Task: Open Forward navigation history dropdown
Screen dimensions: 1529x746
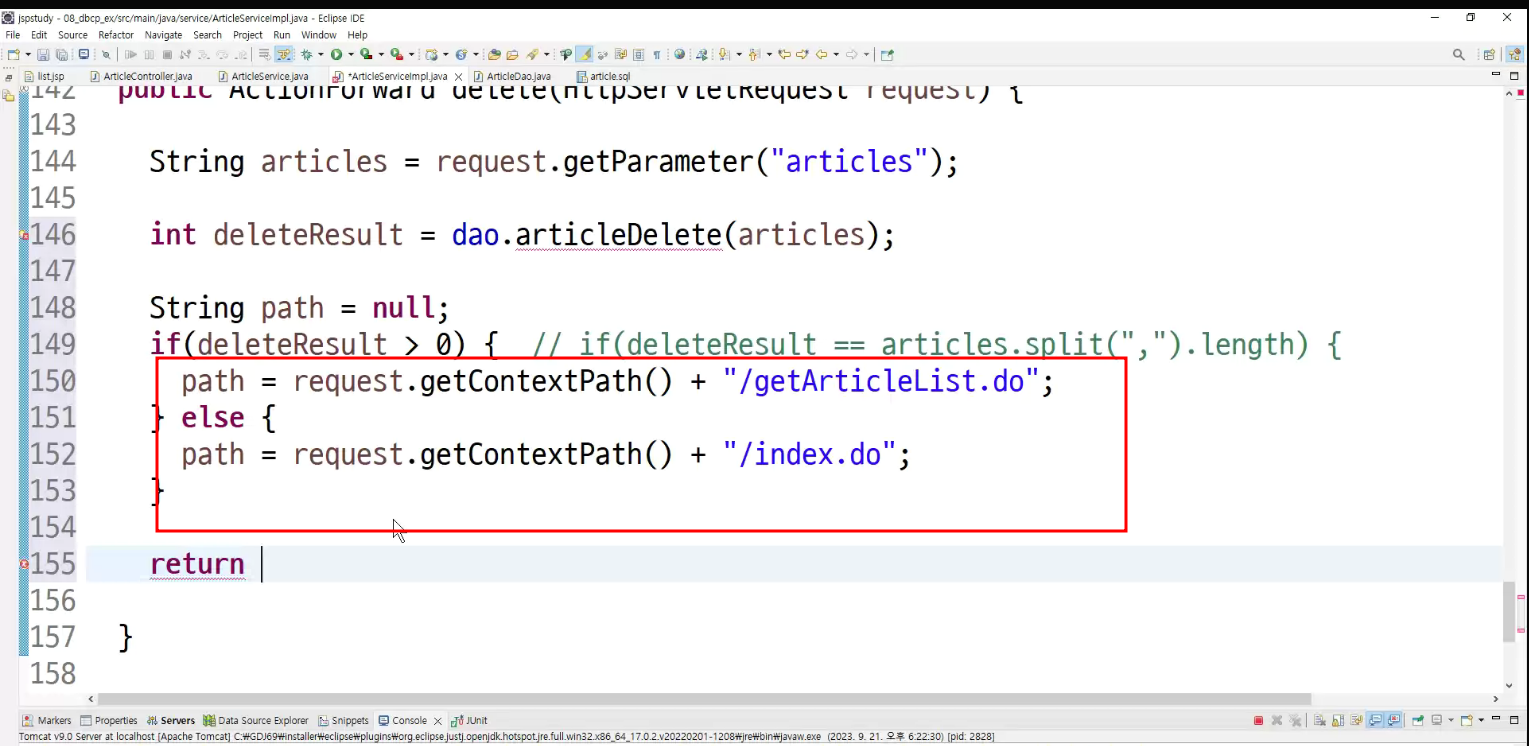Action: (866, 54)
